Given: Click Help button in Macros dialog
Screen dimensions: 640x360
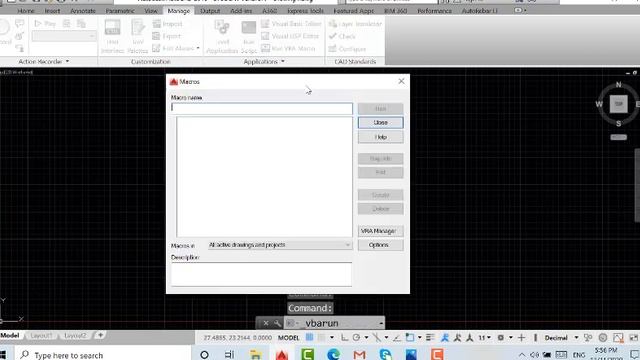Looking at the screenshot, I should (380, 137).
